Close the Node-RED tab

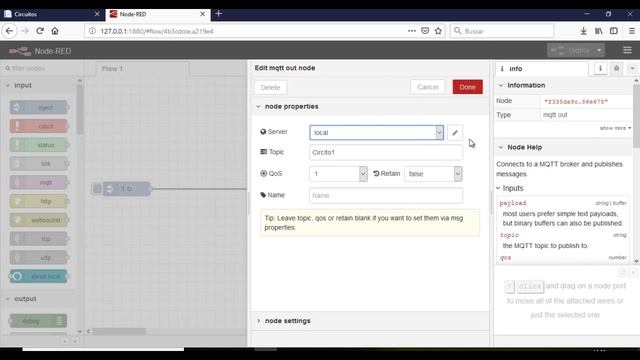[x=202, y=14]
